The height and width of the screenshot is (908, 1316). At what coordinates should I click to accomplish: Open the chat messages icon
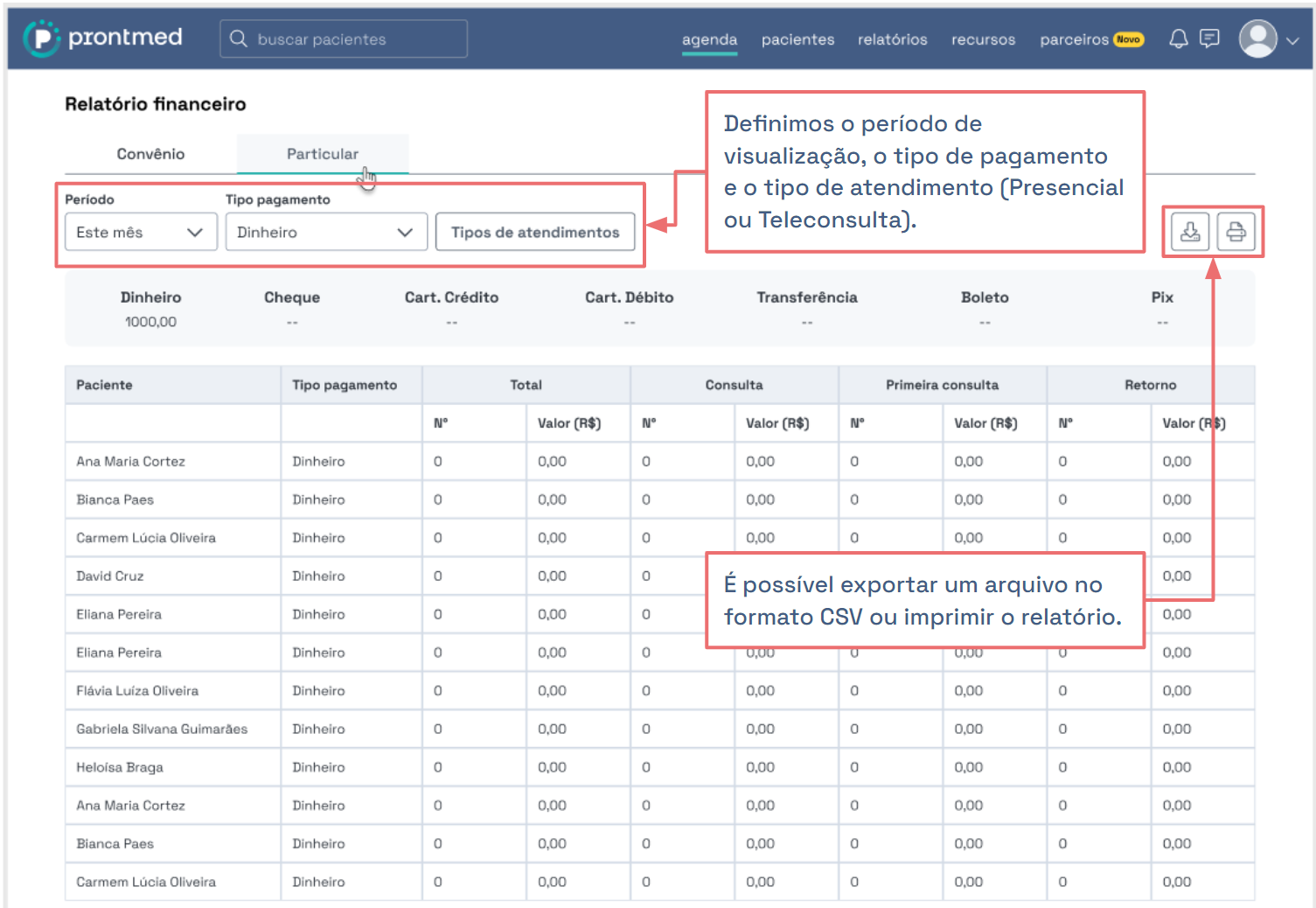click(x=1209, y=38)
